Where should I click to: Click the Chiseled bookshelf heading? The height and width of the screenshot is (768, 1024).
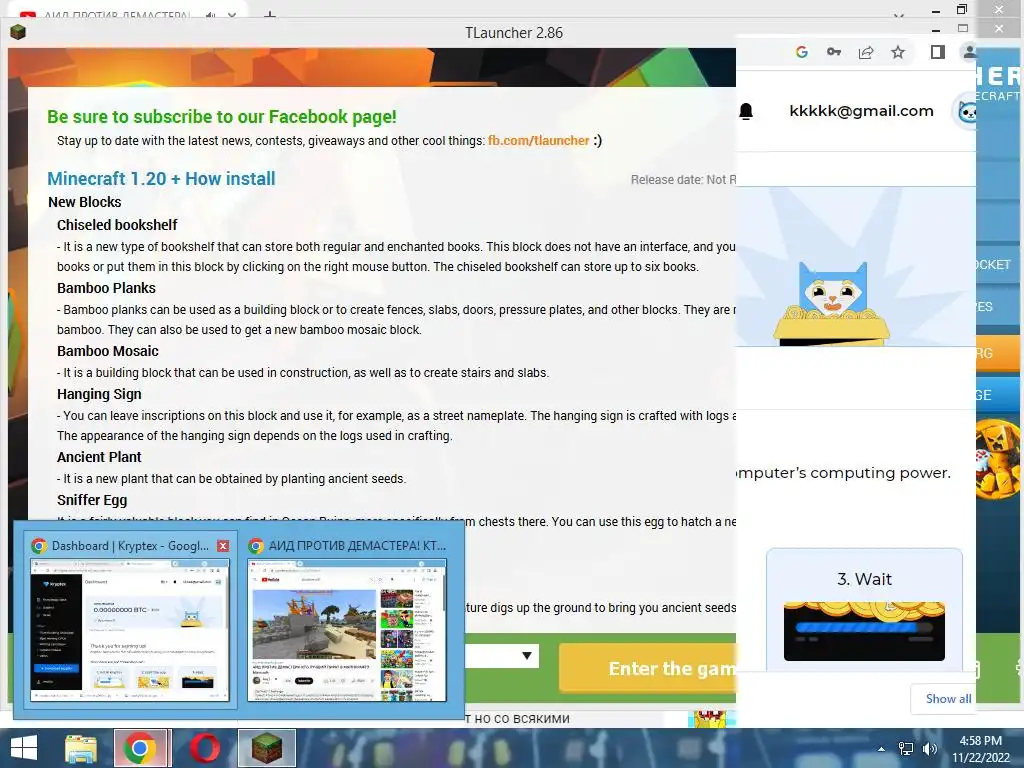117,225
